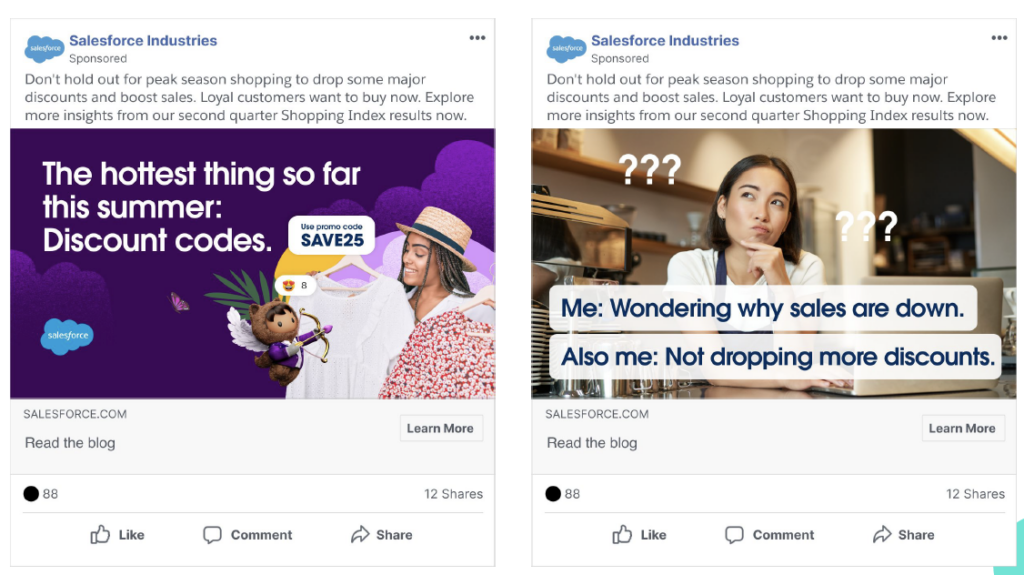The image size is (1024, 575).
Task: Open the three-dot menu on the left ad
Action: 477,38
